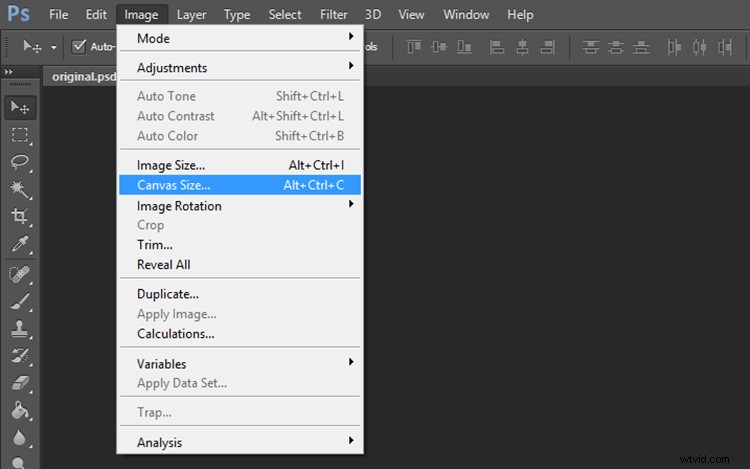Image resolution: width=750 pixels, height=469 pixels.
Task: Click Duplicate in the Image menu
Action: pos(168,294)
